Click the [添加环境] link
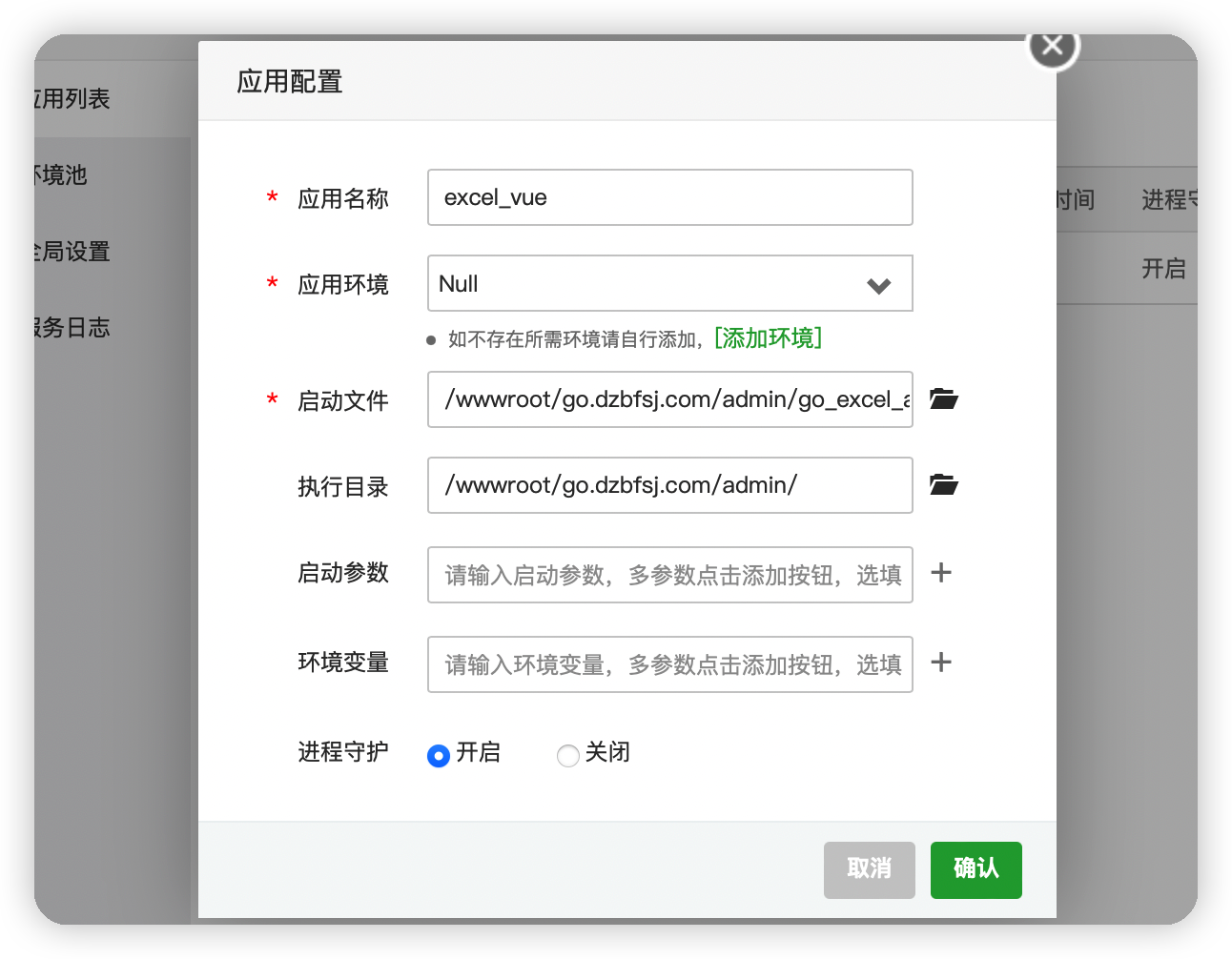This screenshot has height=959, width=1232. click(768, 338)
